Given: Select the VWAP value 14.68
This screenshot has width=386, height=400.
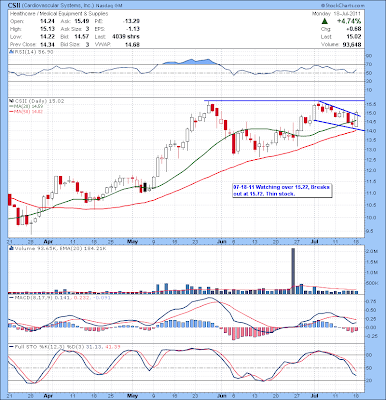Looking at the screenshot, I should [133, 44].
